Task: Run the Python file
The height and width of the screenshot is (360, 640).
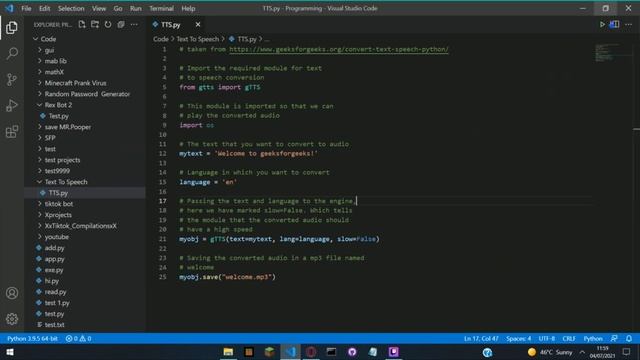Action: [602, 24]
